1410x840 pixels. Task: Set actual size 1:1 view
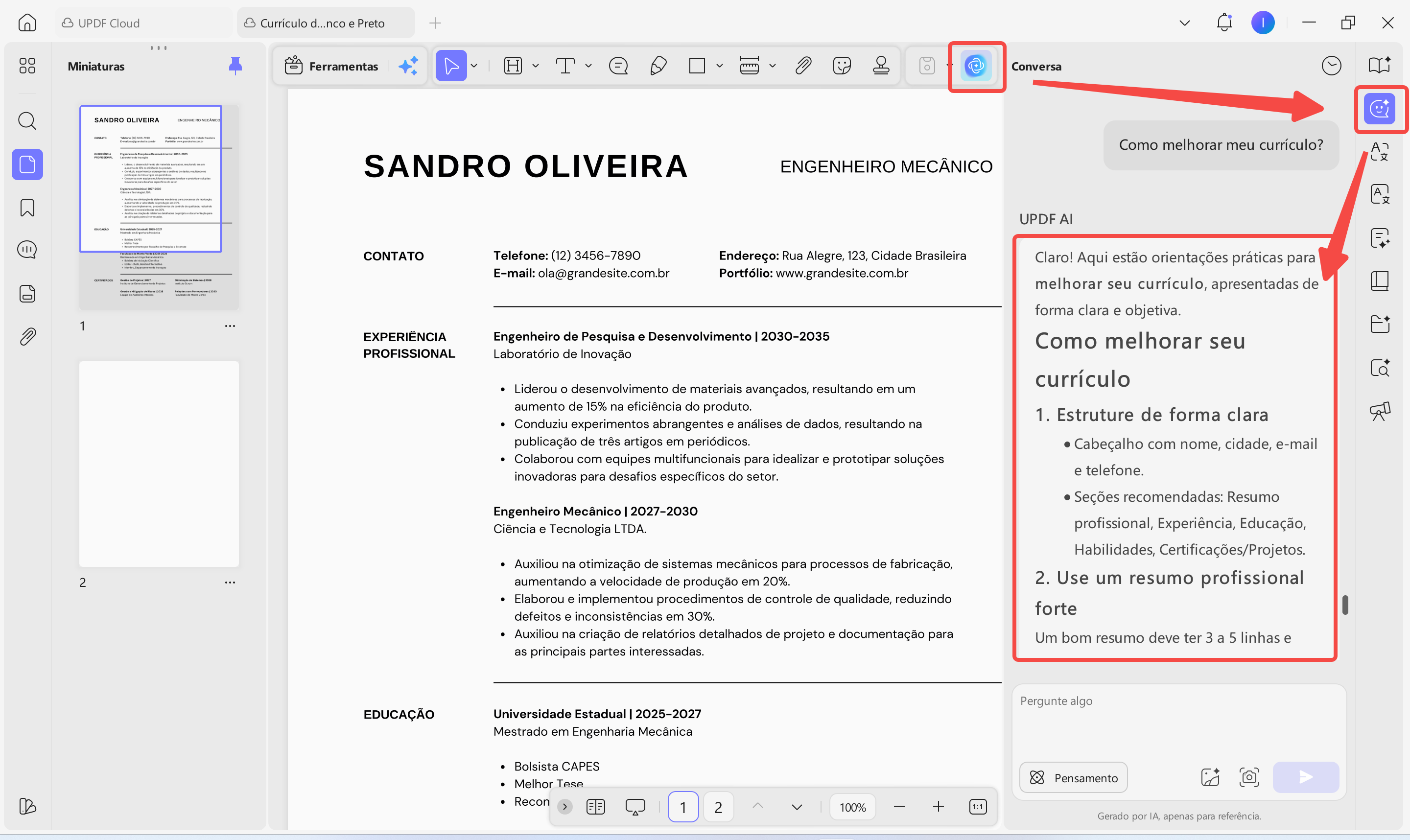[x=978, y=807]
